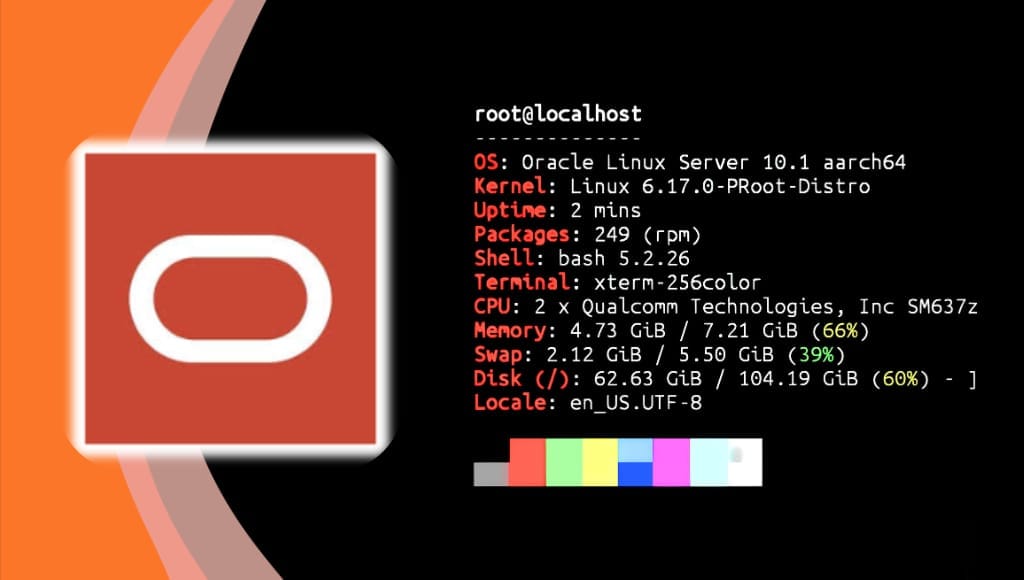The width and height of the screenshot is (1024, 580).
Task: Click the Shell line reading bash 5.2.26
Action: (581, 258)
